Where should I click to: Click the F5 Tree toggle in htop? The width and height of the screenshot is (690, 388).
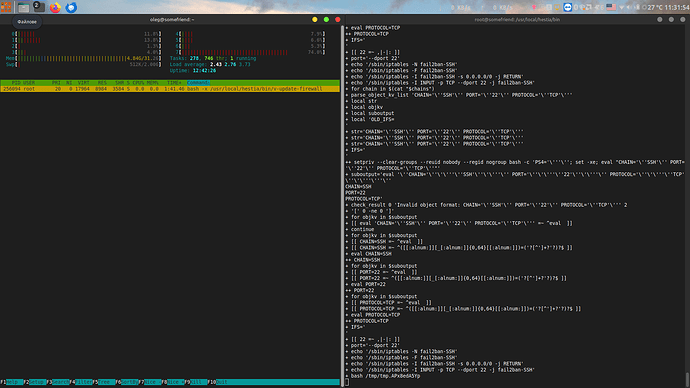(104, 382)
